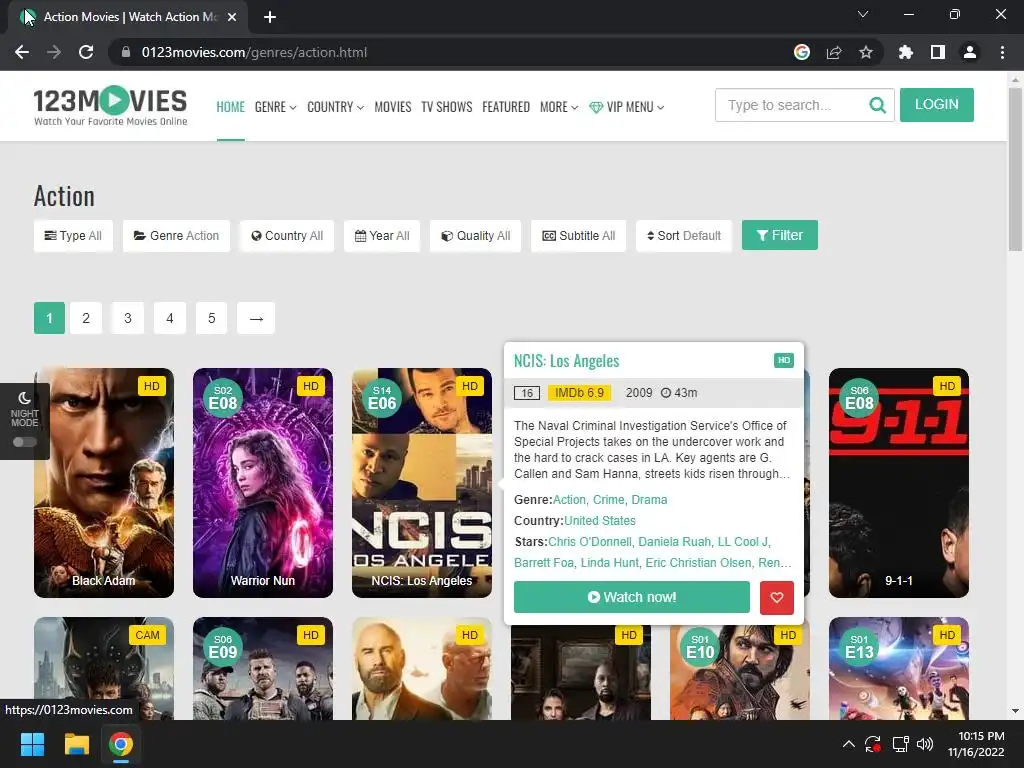Toggle Night Mode switch
The width and height of the screenshot is (1024, 768).
[x=25, y=442]
